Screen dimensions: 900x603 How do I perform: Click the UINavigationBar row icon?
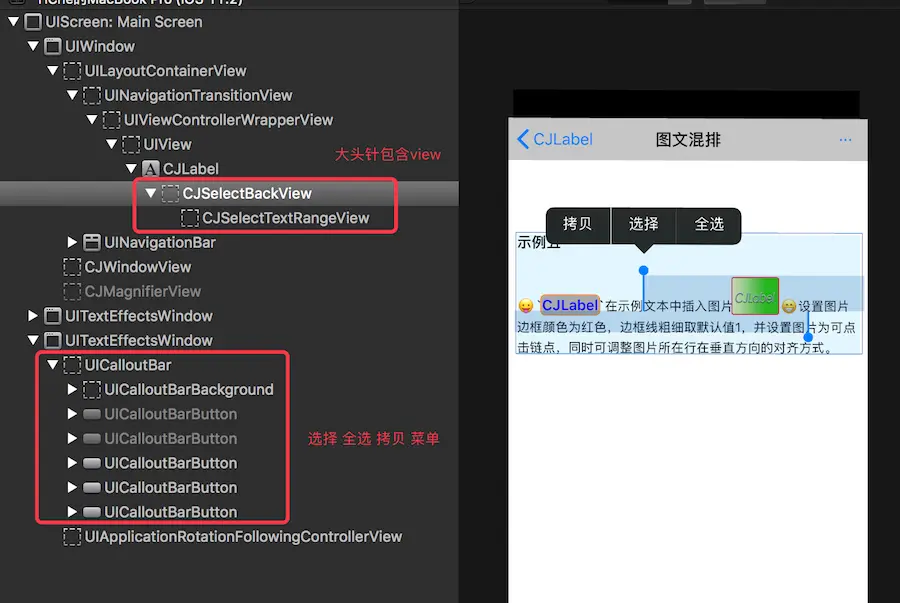coord(92,243)
